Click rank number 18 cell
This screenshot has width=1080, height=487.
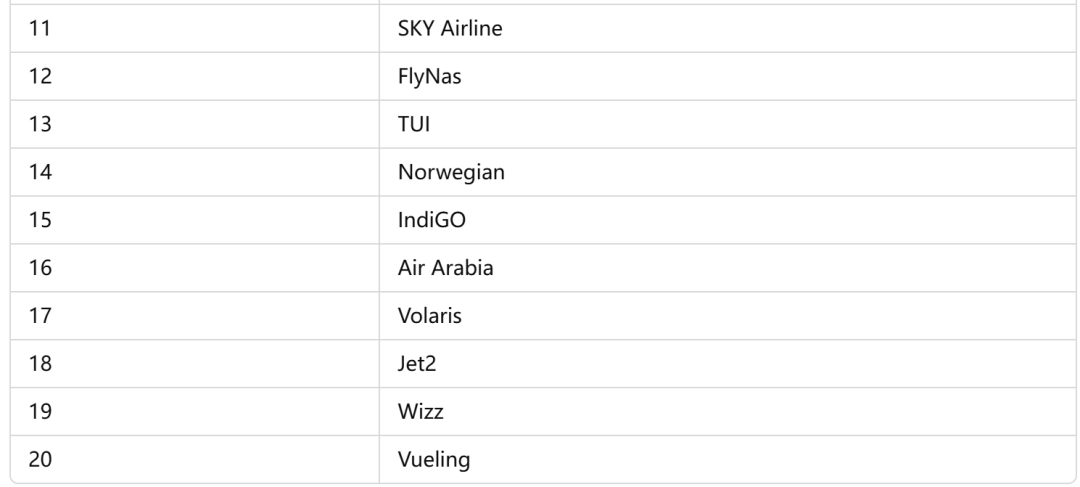coord(195,364)
